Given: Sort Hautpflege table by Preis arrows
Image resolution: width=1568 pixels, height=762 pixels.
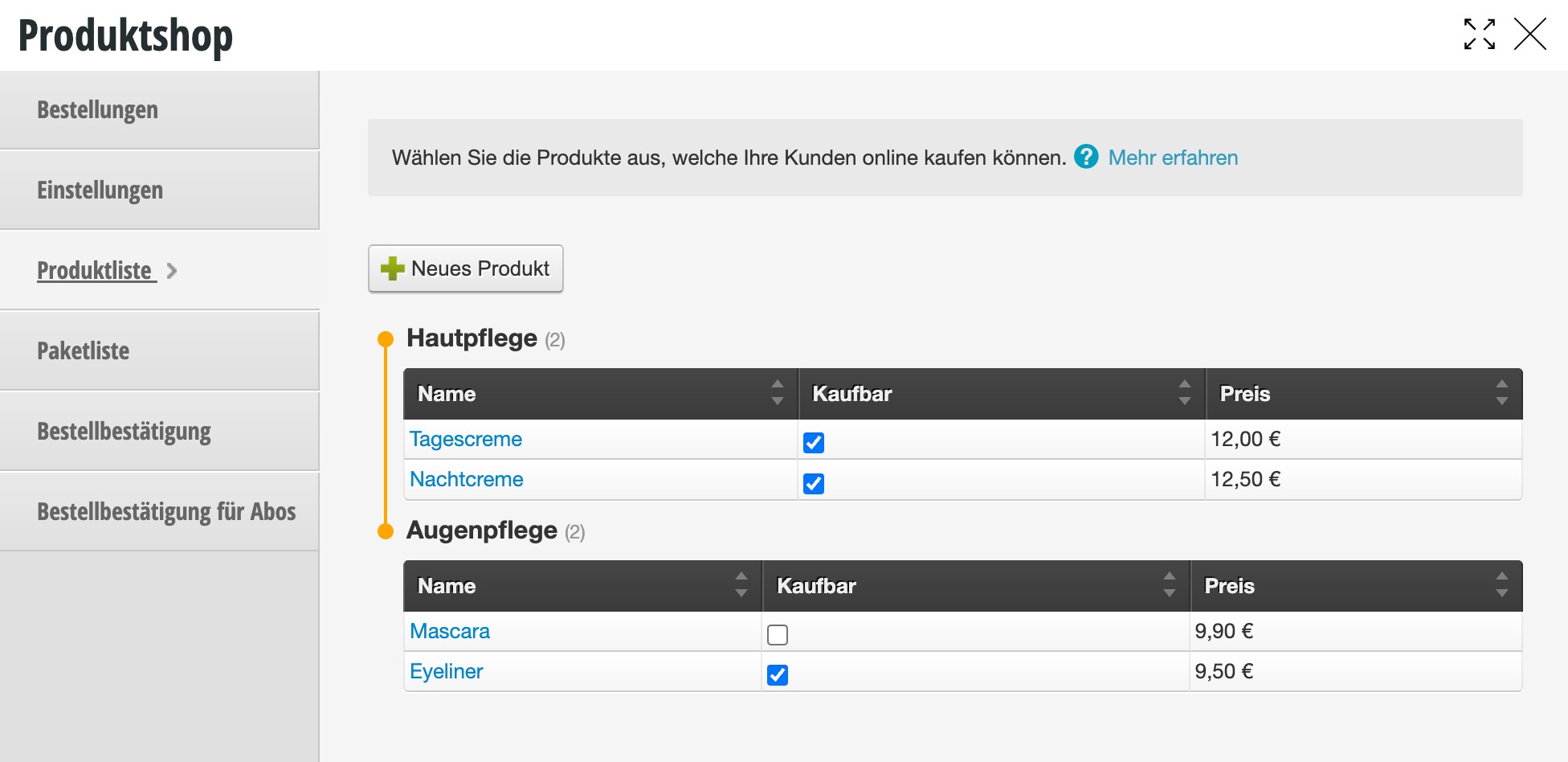Looking at the screenshot, I should point(1501,392).
